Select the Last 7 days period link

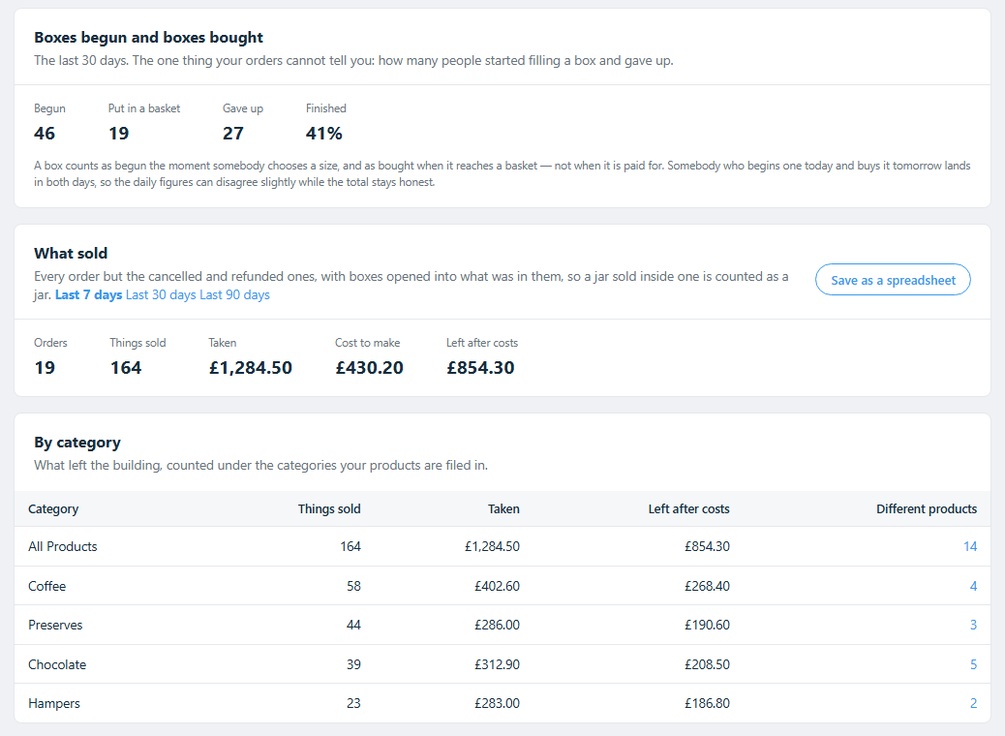[88, 295]
